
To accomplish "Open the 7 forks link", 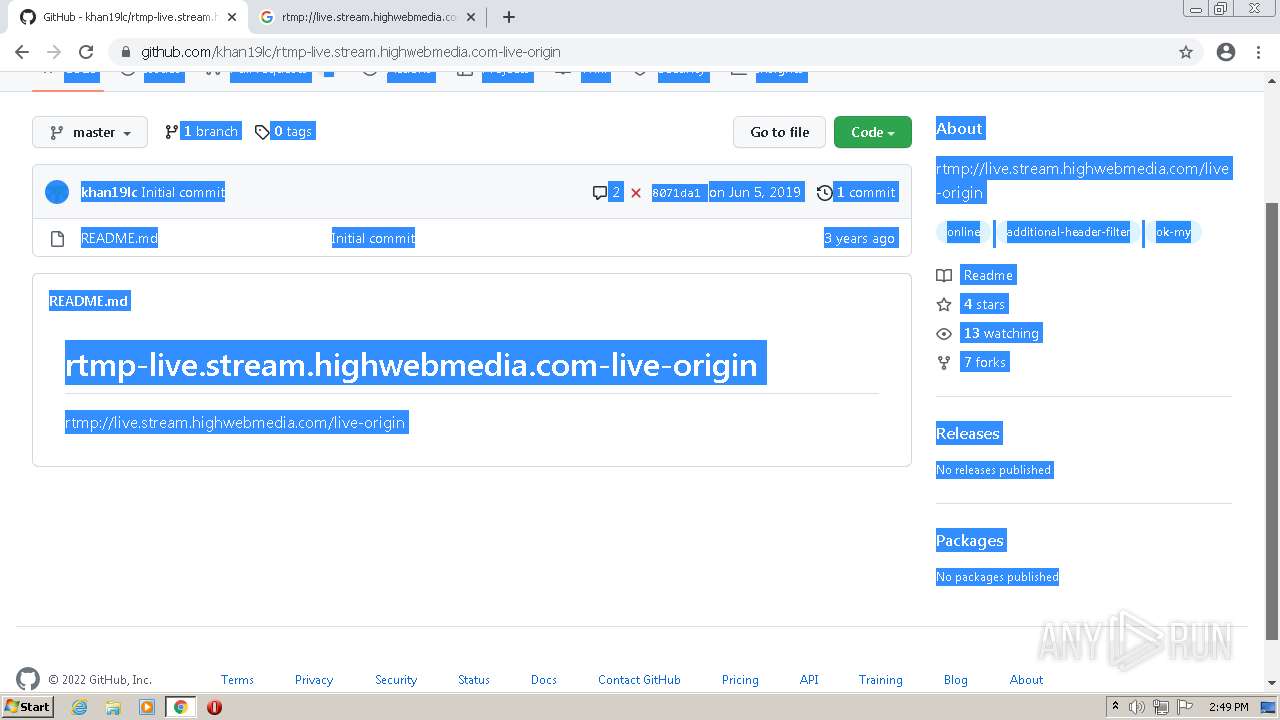I will pos(985,362).
